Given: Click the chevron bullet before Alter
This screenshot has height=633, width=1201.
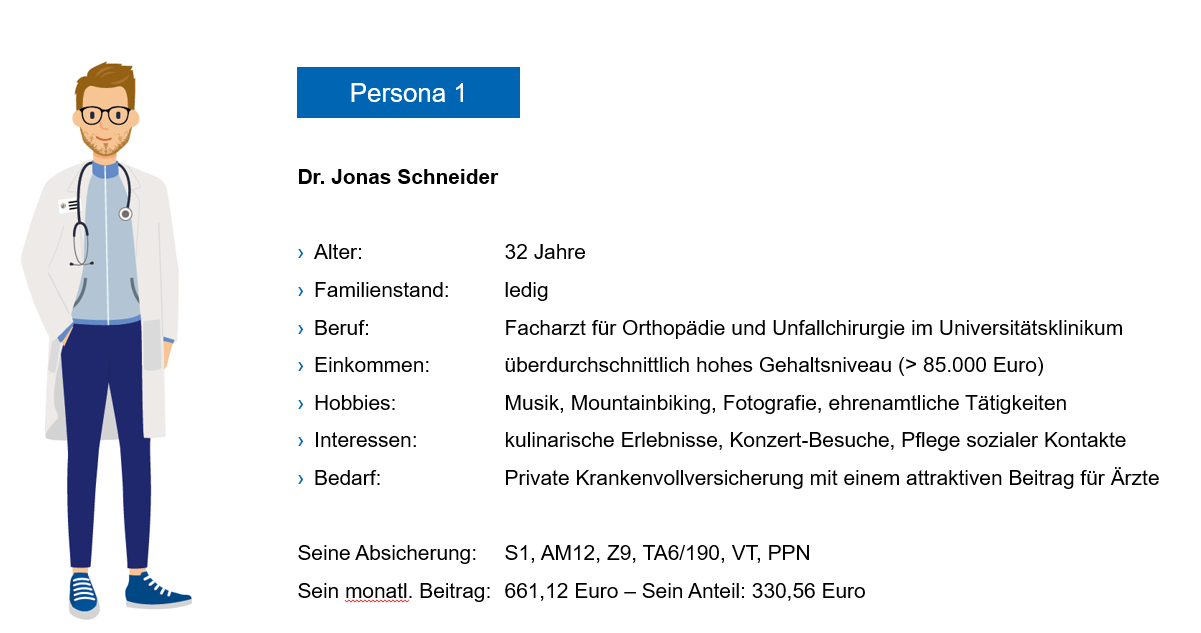Looking at the screenshot, I should pyautogui.click(x=301, y=253).
